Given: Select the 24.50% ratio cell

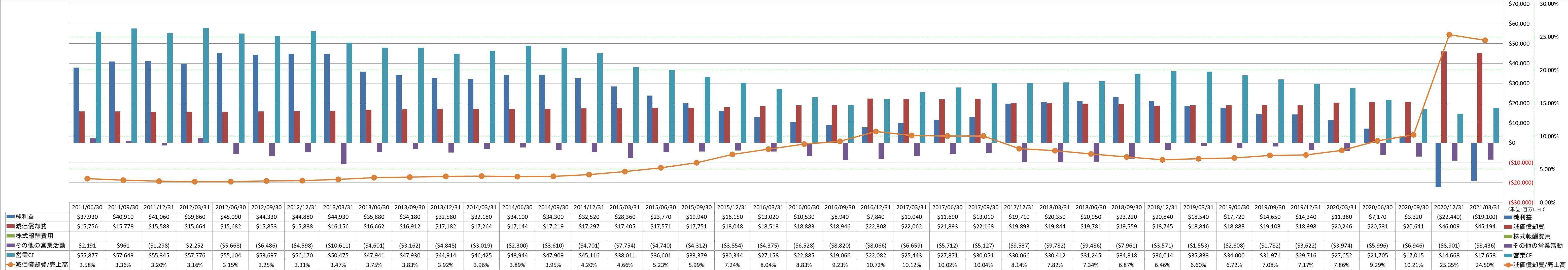Looking at the screenshot, I should [1485, 265].
